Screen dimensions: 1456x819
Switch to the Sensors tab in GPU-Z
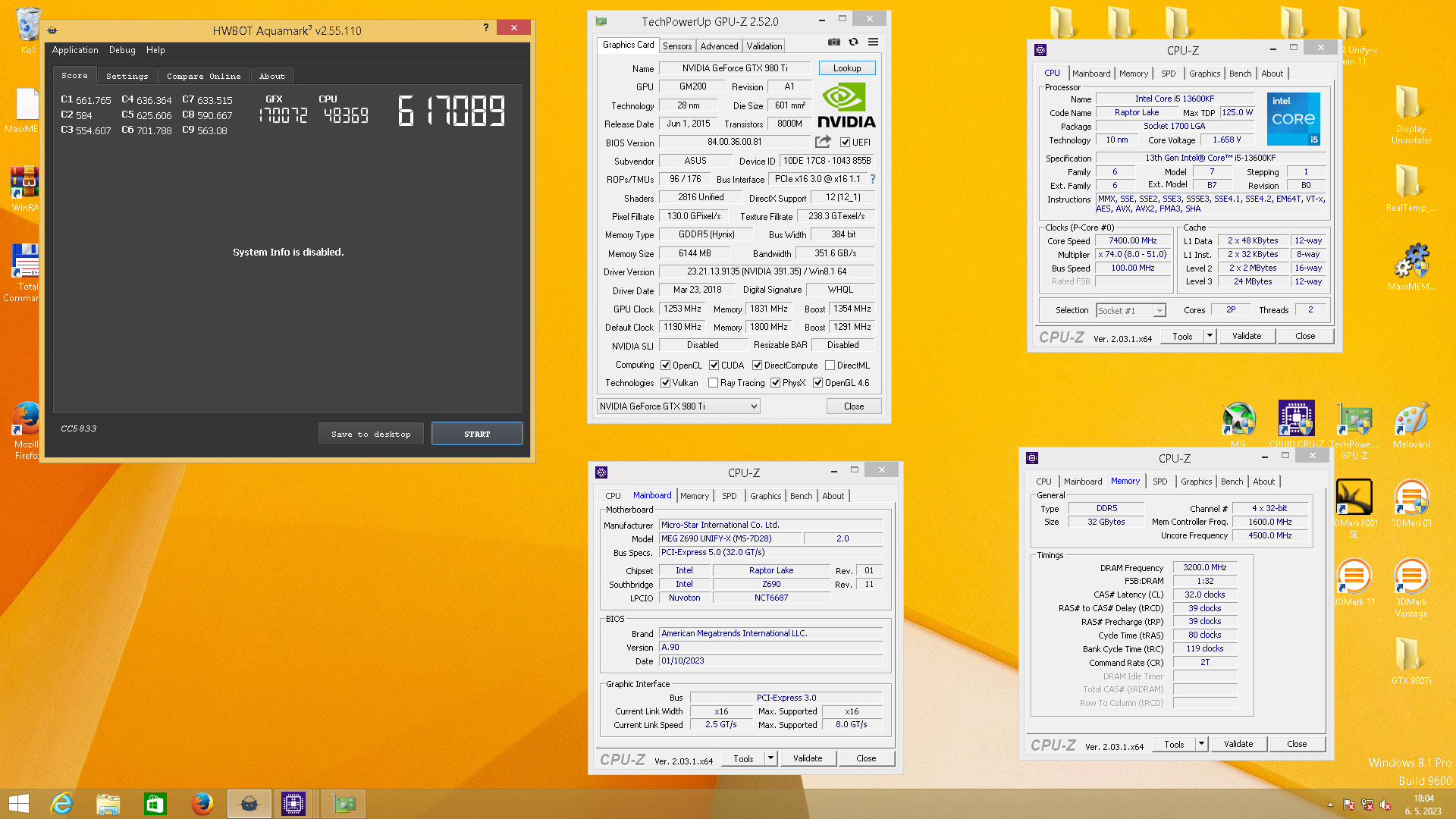[676, 46]
